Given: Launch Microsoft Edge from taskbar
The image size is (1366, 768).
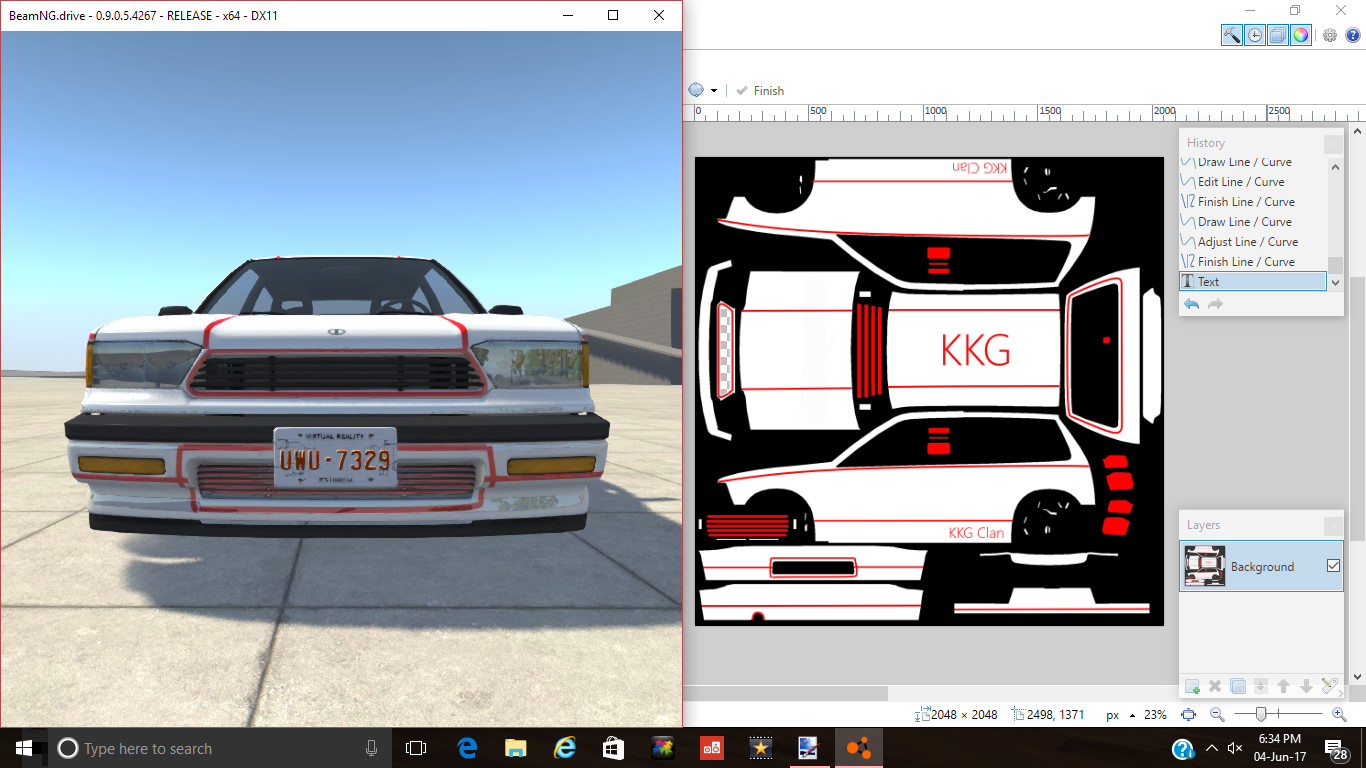Looking at the screenshot, I should coord(467,748).
